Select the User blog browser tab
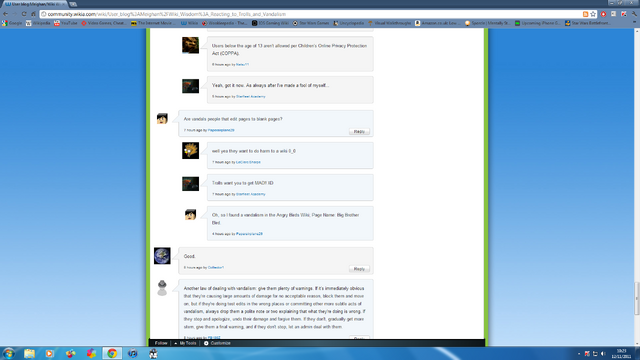The width and height of the screenshot is (640, 360). 34,4
